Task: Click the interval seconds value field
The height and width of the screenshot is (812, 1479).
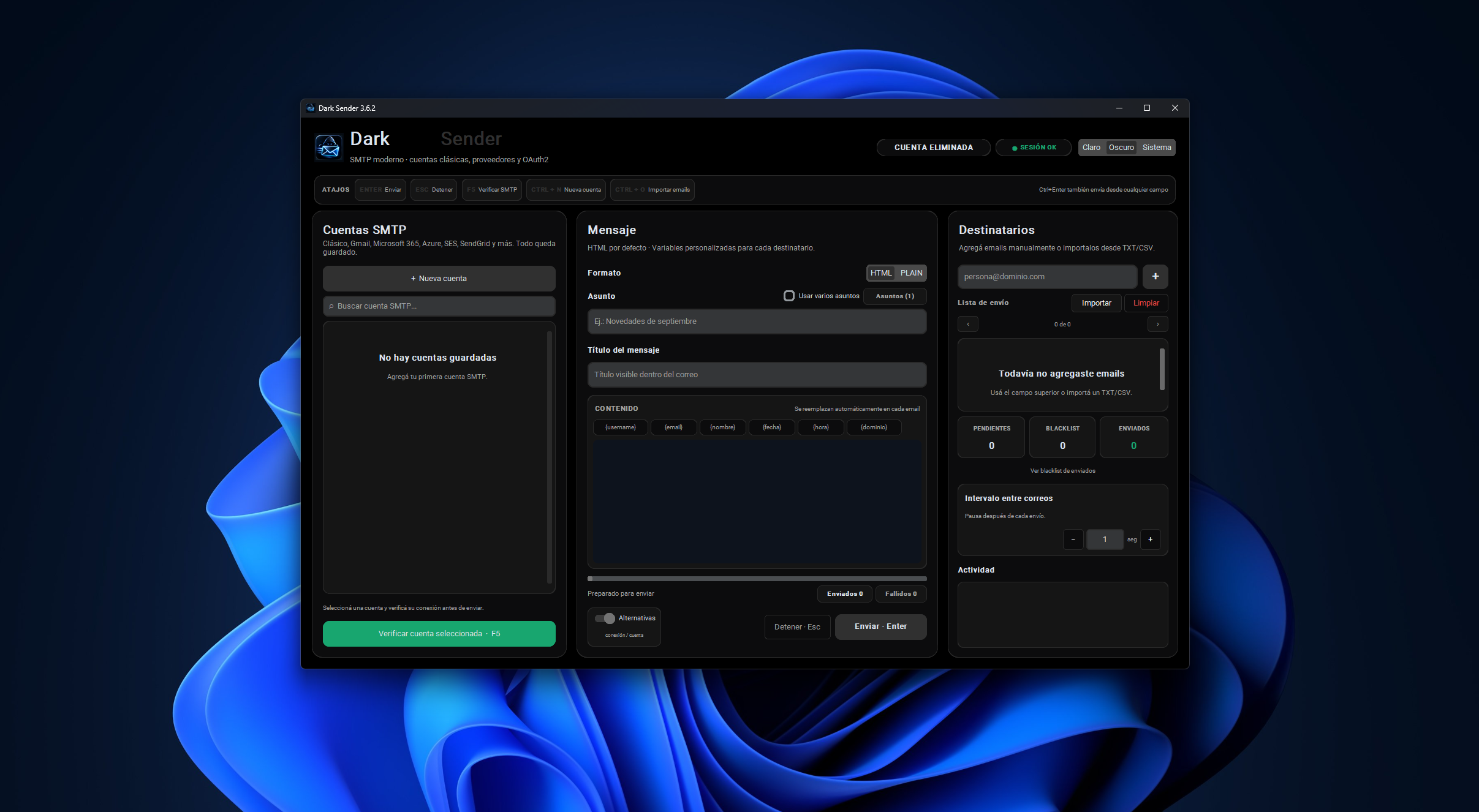Action: pyautogui.click(x=1104, y=539)
